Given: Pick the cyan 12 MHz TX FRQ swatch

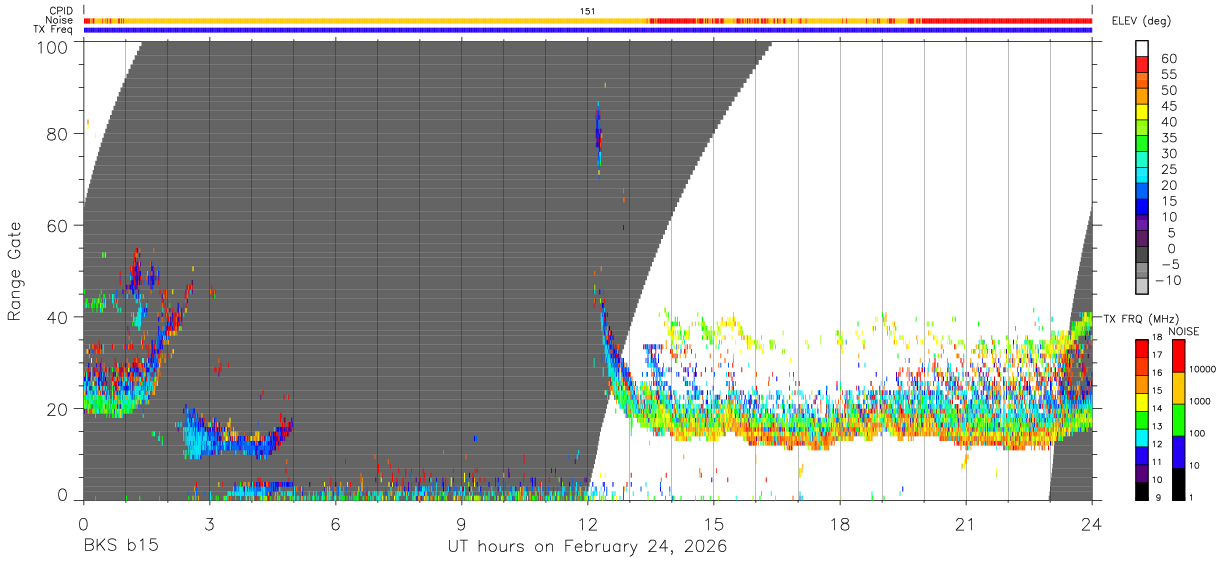Looking at the screenshot, I should pyautogui.click(x=1142, y=439).
